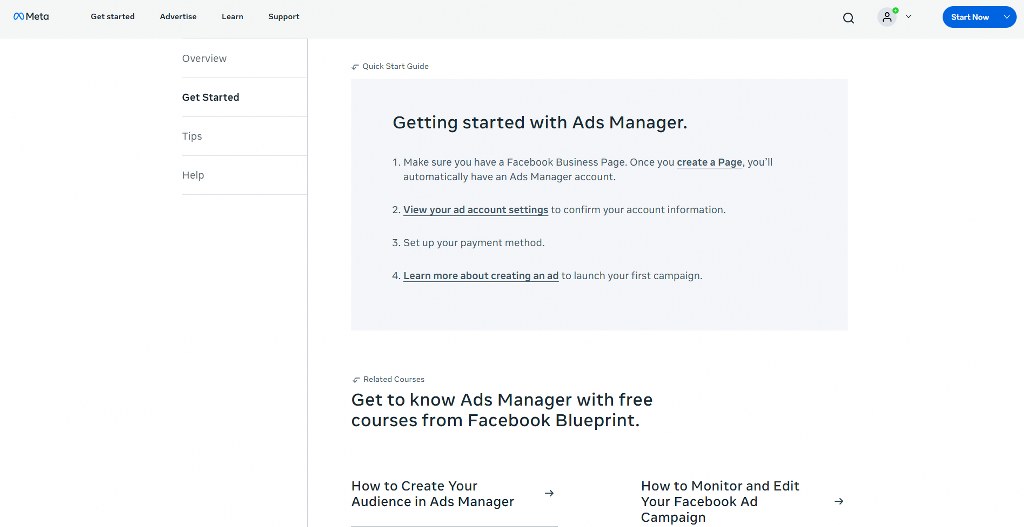
Task: Click arrow next to Monitor and Edit course
Action: (839, 502)
